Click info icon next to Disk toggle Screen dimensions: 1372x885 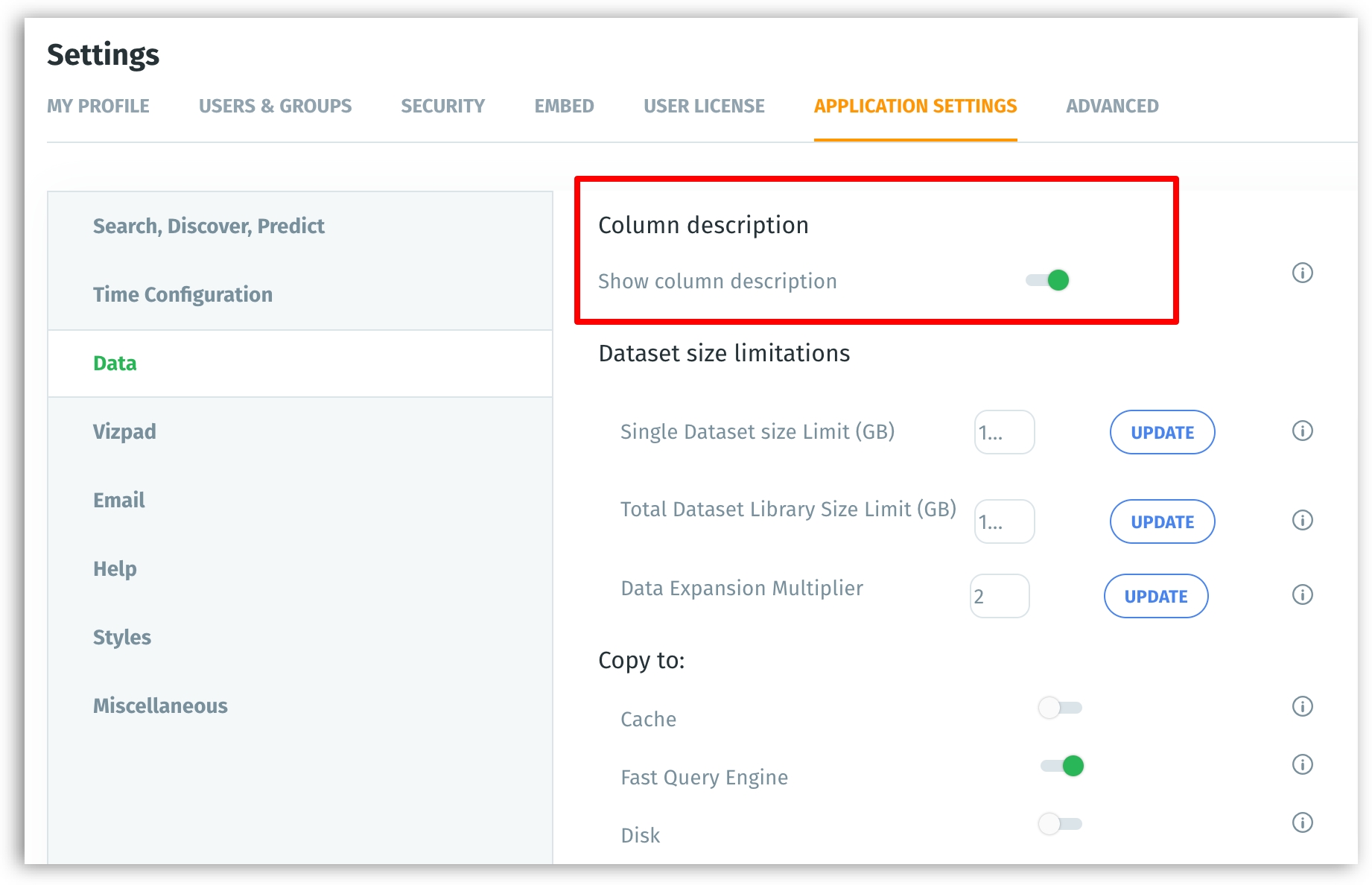pyautogui.click(x=1302, y=822)
